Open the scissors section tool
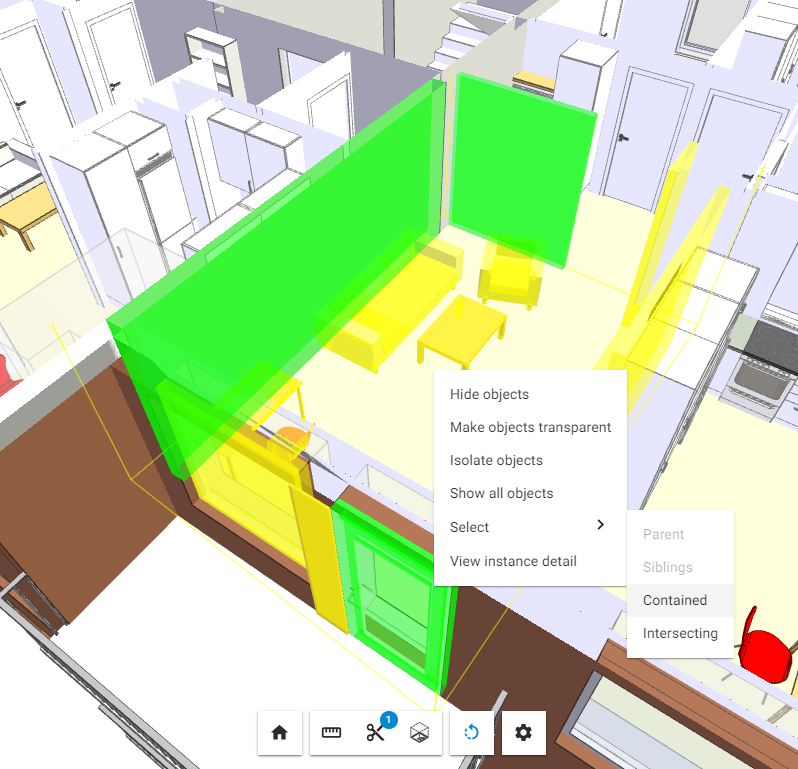Screen dimensions: 798x769 point(375,733)
